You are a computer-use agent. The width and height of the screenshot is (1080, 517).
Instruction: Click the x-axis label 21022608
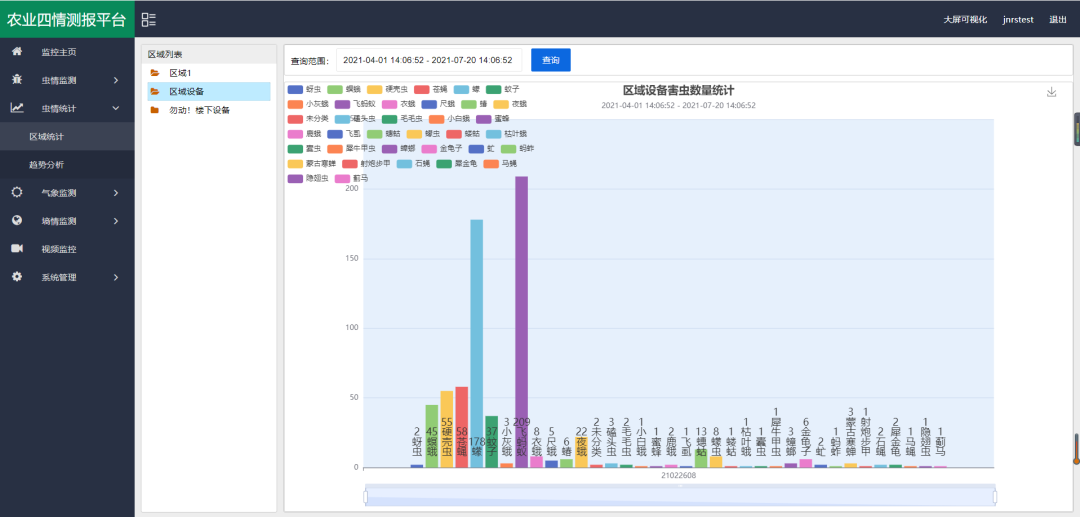pyautogui.click(x=678, y=476)
